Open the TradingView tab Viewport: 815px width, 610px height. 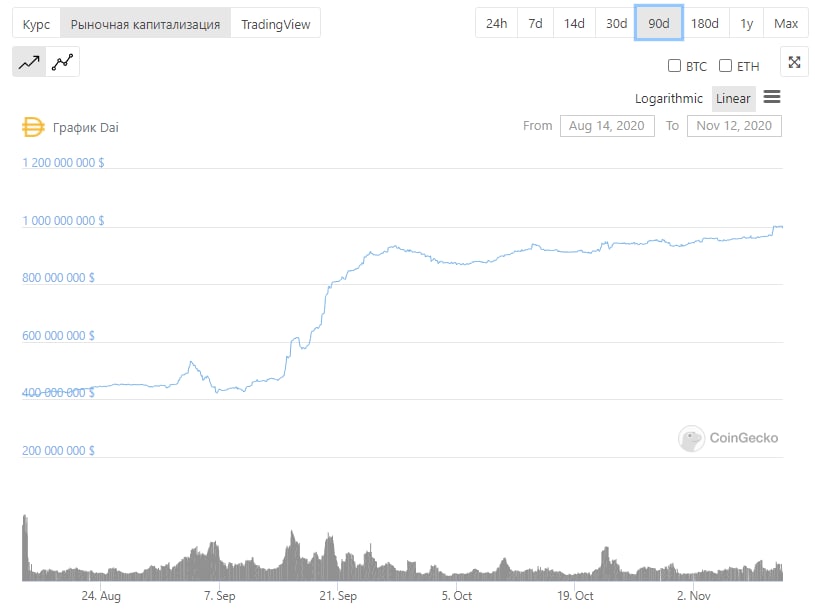coord(275,24)
